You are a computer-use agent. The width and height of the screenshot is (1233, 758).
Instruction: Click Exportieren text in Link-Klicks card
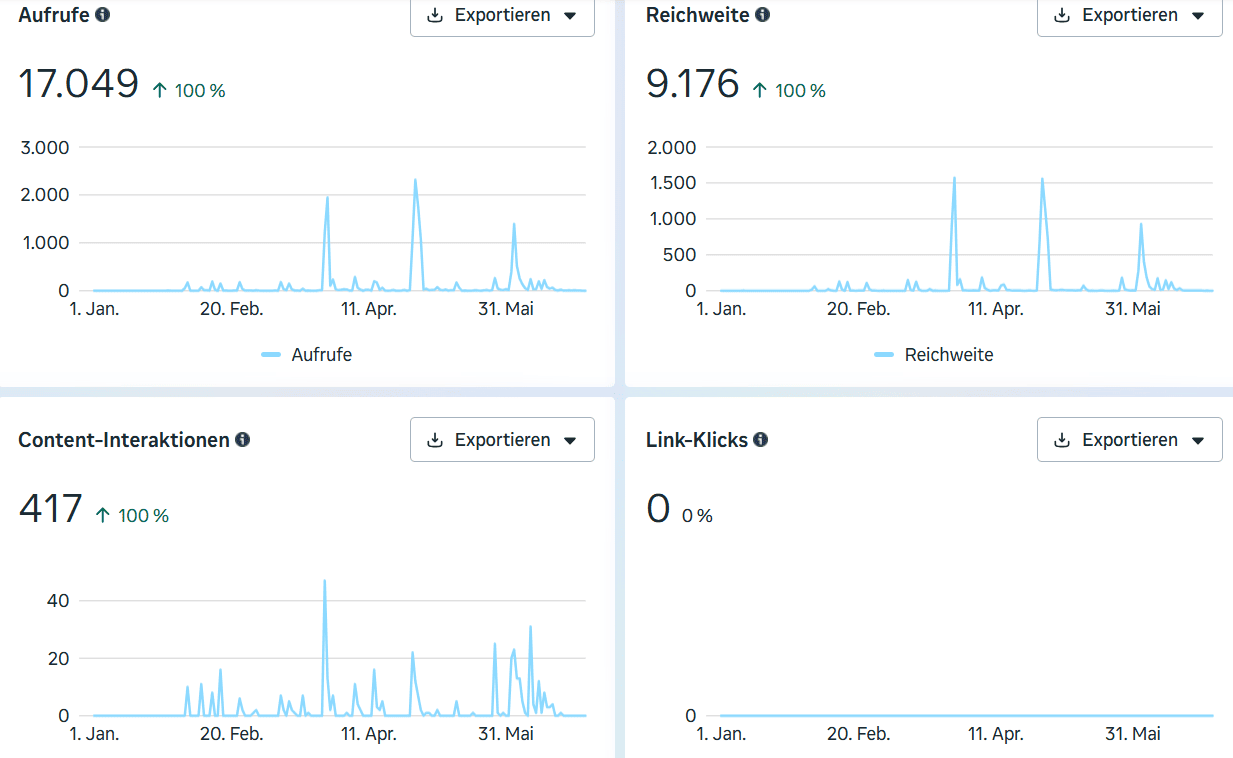[x=1130, y=440]
